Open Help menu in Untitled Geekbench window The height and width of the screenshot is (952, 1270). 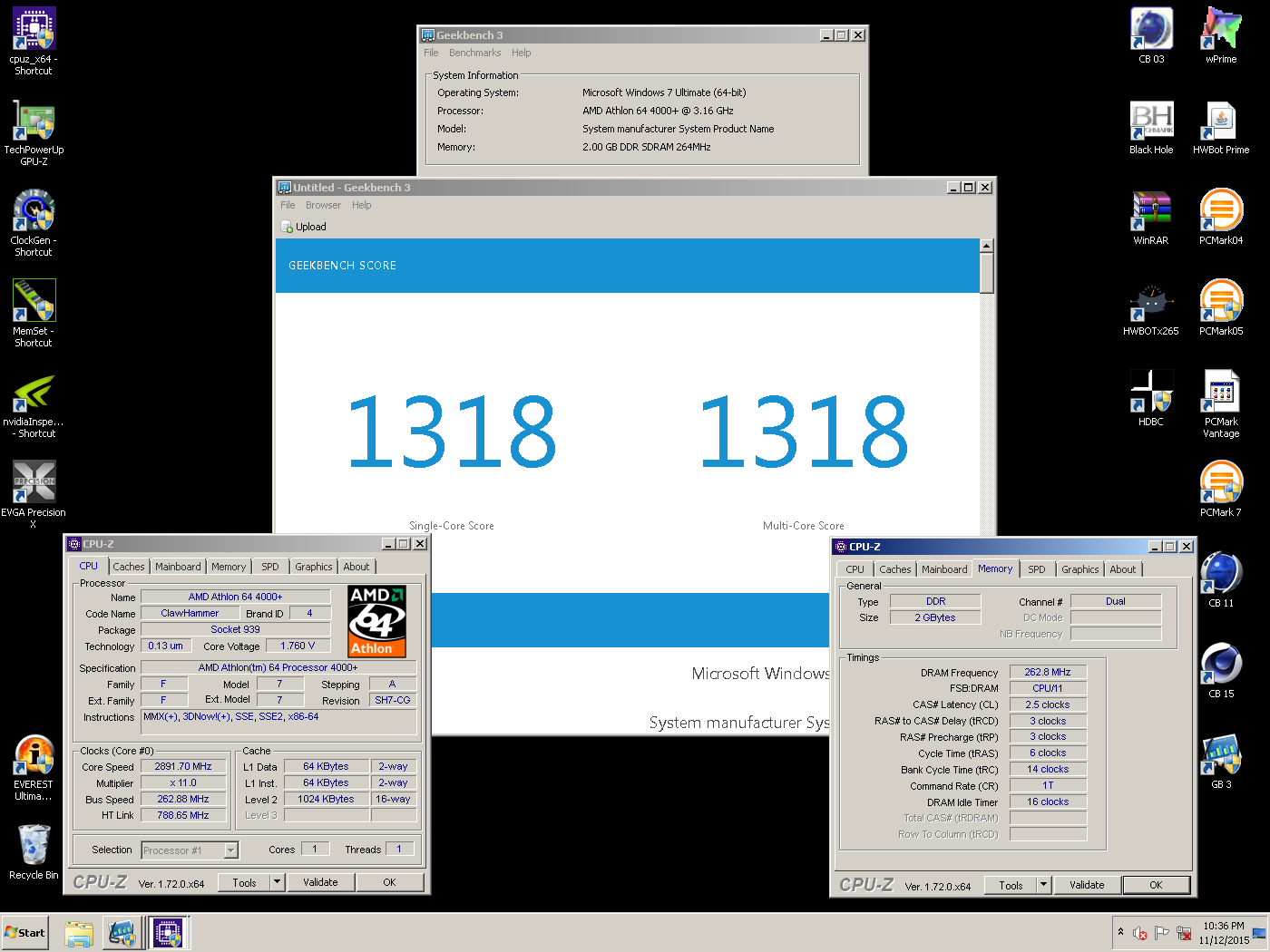coord(362,205)
